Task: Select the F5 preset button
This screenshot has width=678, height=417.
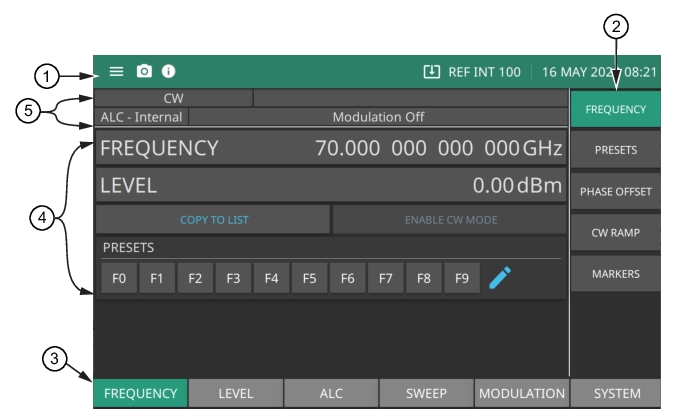Action: point(309,278)
